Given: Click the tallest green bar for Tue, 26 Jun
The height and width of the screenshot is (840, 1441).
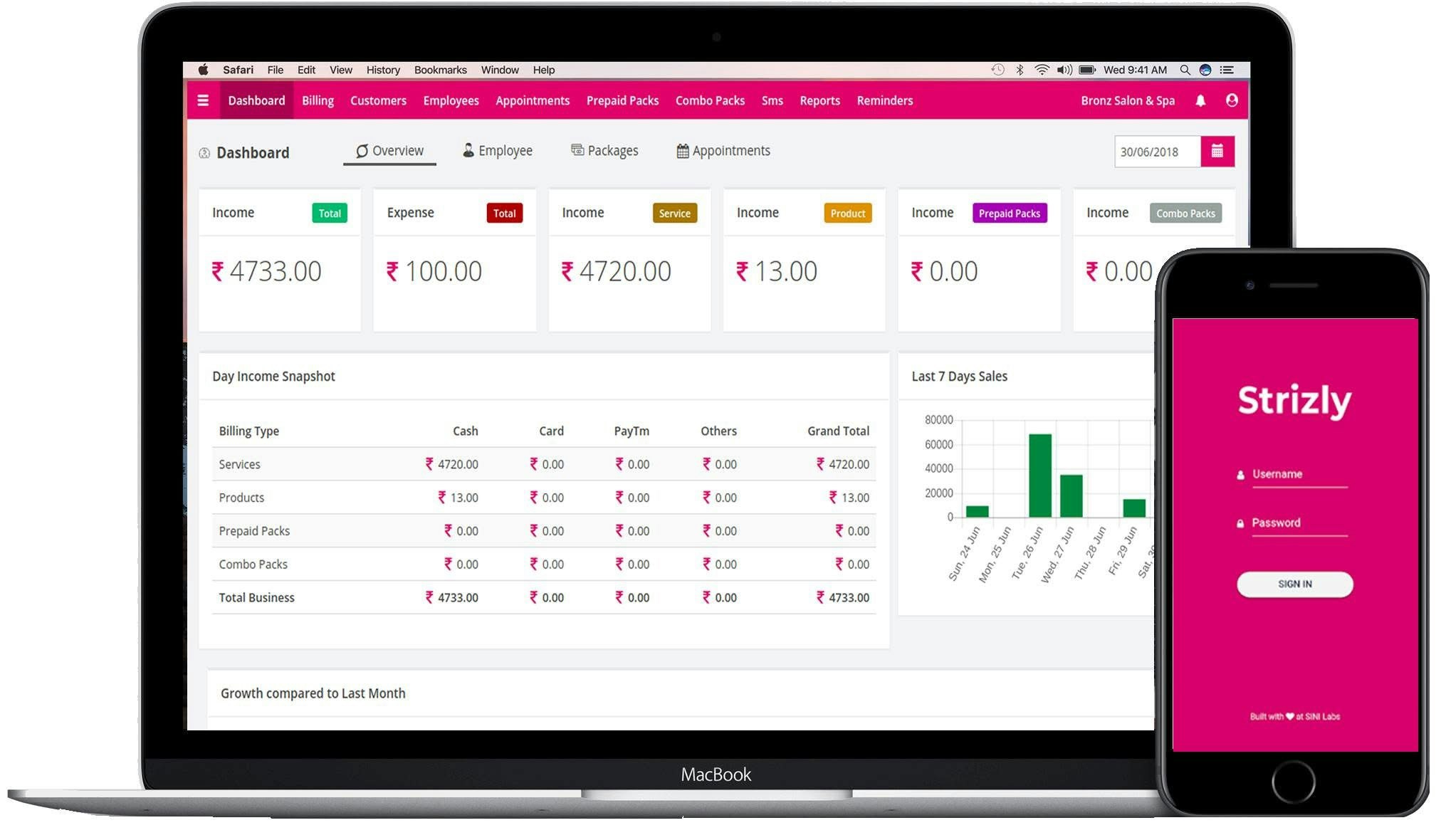Looking at the screenshot, I should tap(1039, 476).
